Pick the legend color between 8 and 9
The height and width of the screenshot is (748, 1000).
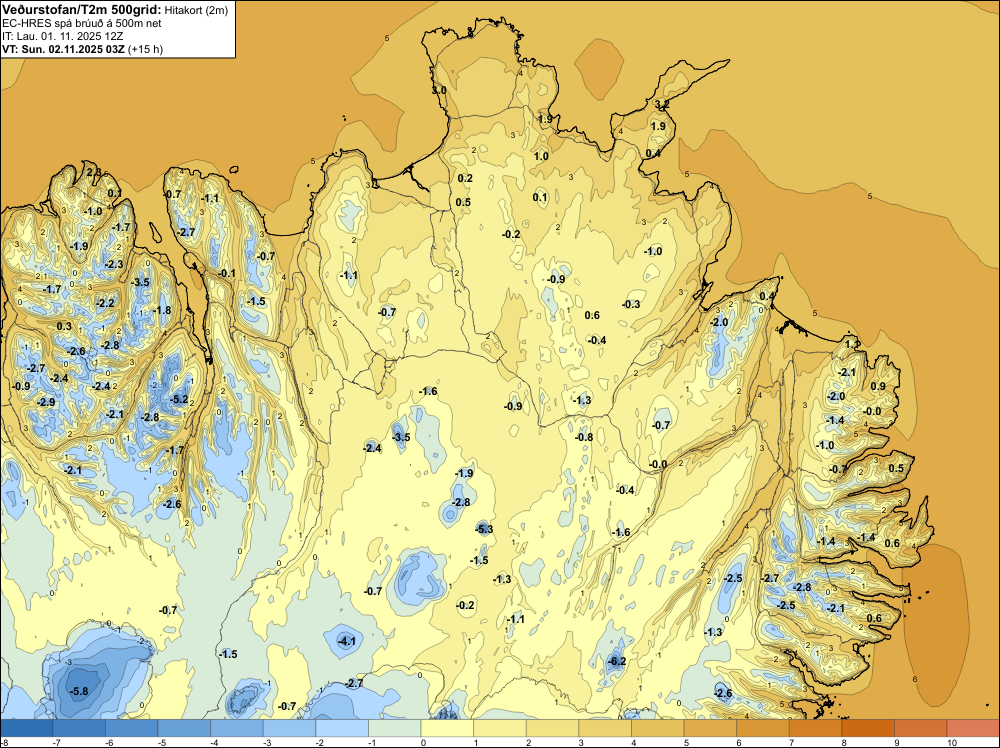868,728
